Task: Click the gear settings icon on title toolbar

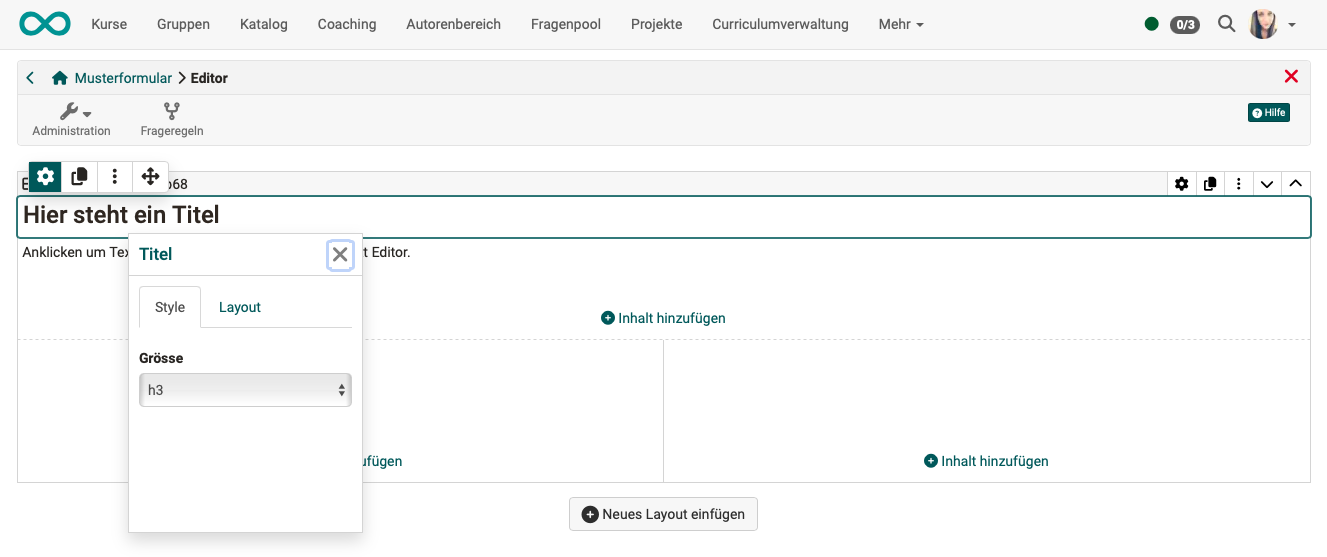Action: (x=45, y=177)
